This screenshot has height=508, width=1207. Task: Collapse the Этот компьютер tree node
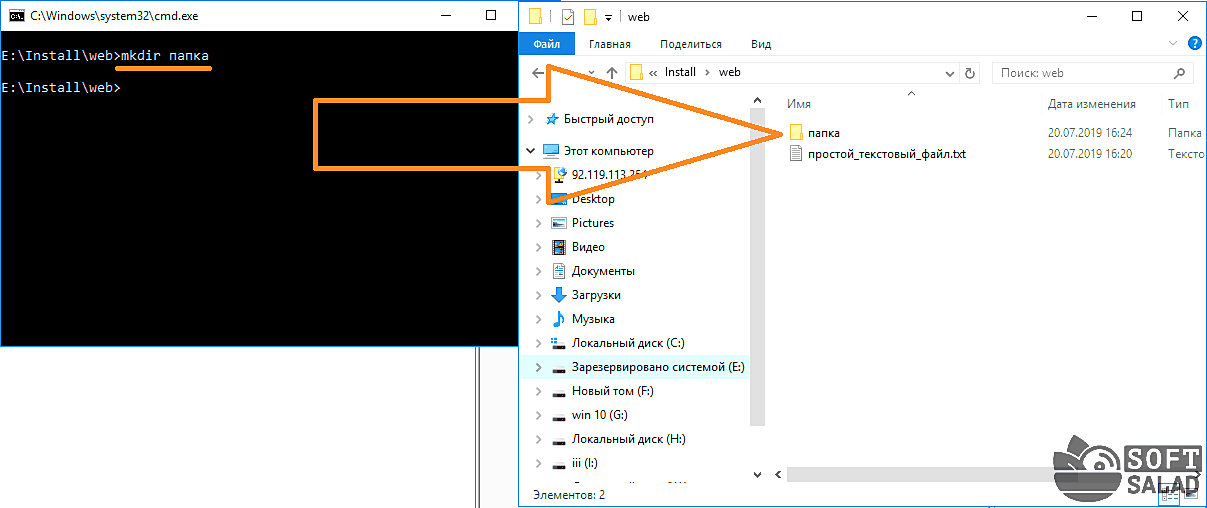(530, 151)
